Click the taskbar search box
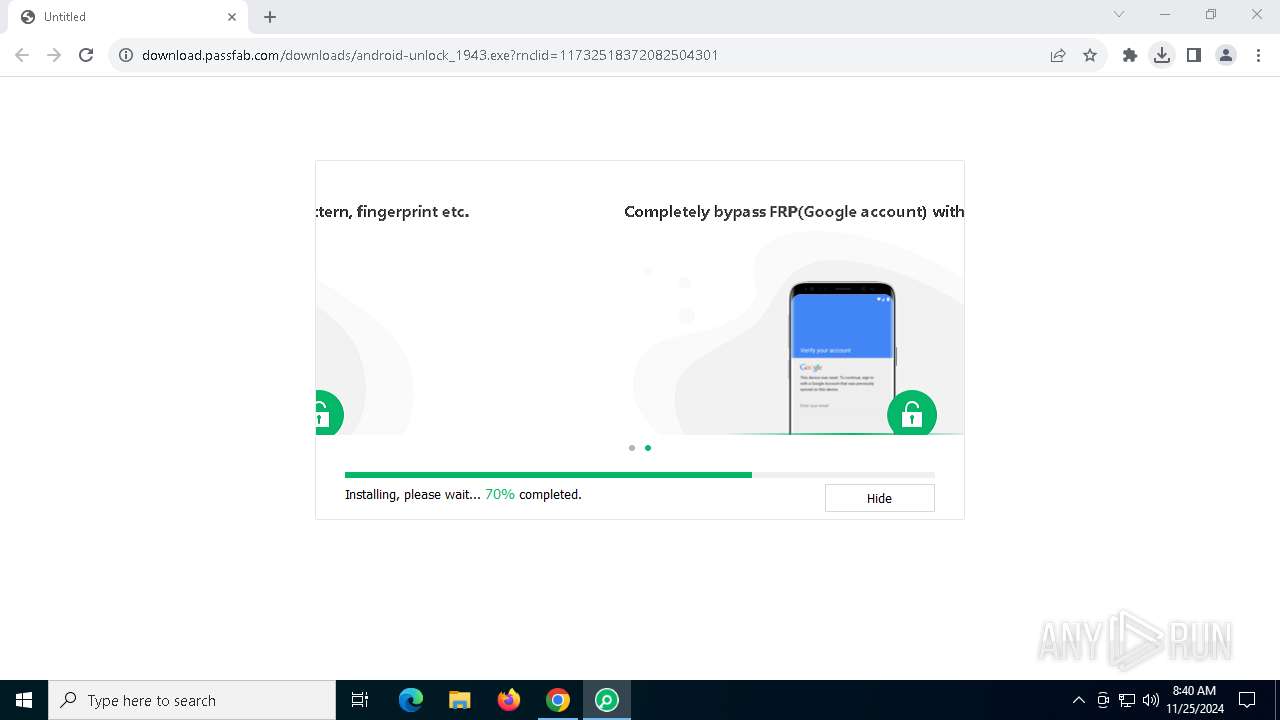Image resolution: width=1280 pixels, height=720 pixels. 192,700
